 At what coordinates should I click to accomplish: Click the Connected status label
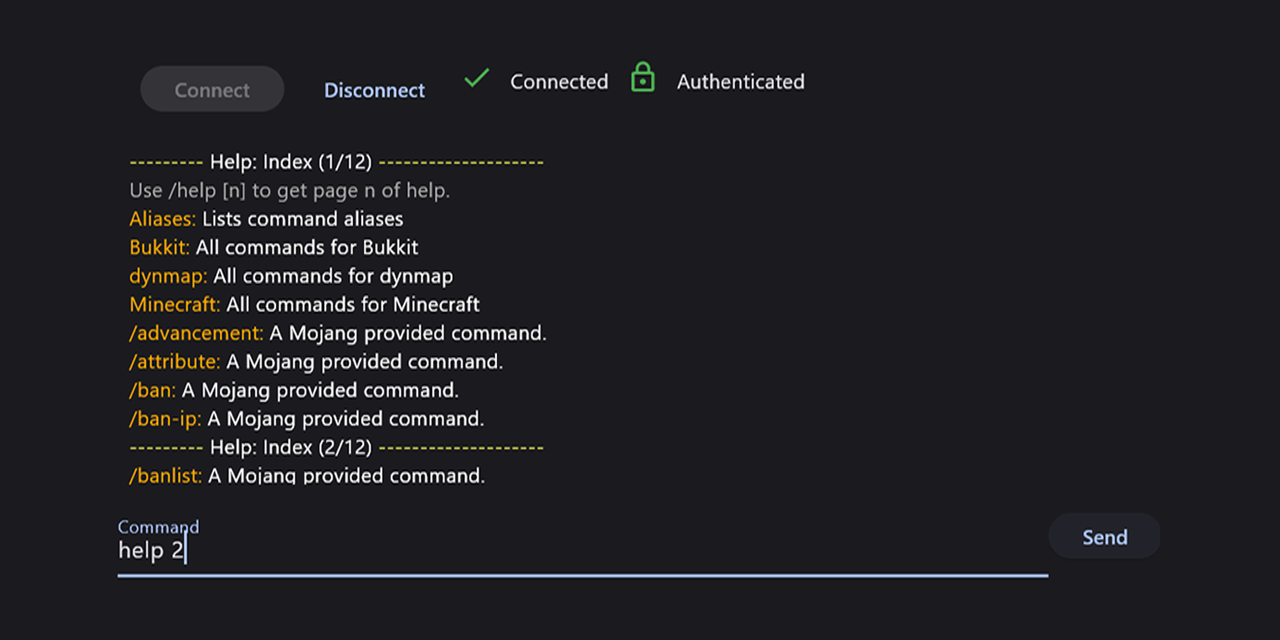pos(559,82)
